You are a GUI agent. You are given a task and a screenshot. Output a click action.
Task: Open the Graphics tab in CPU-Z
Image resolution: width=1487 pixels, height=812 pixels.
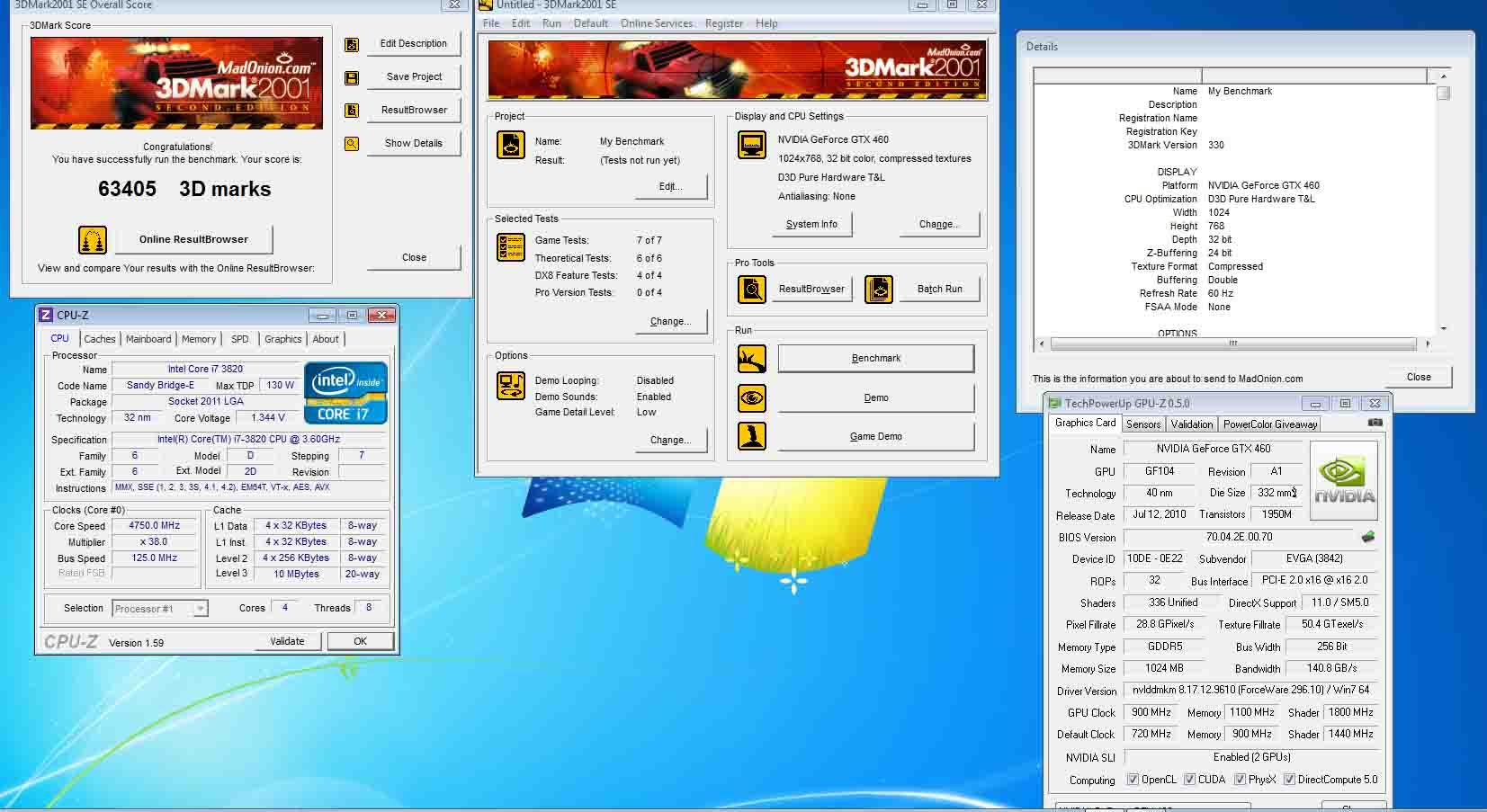282,339
